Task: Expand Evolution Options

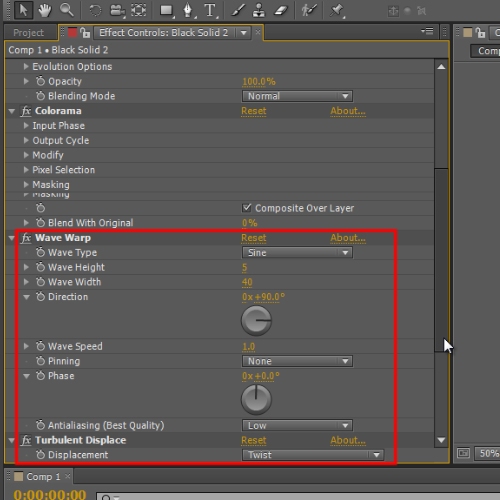Action: (26, 66)
